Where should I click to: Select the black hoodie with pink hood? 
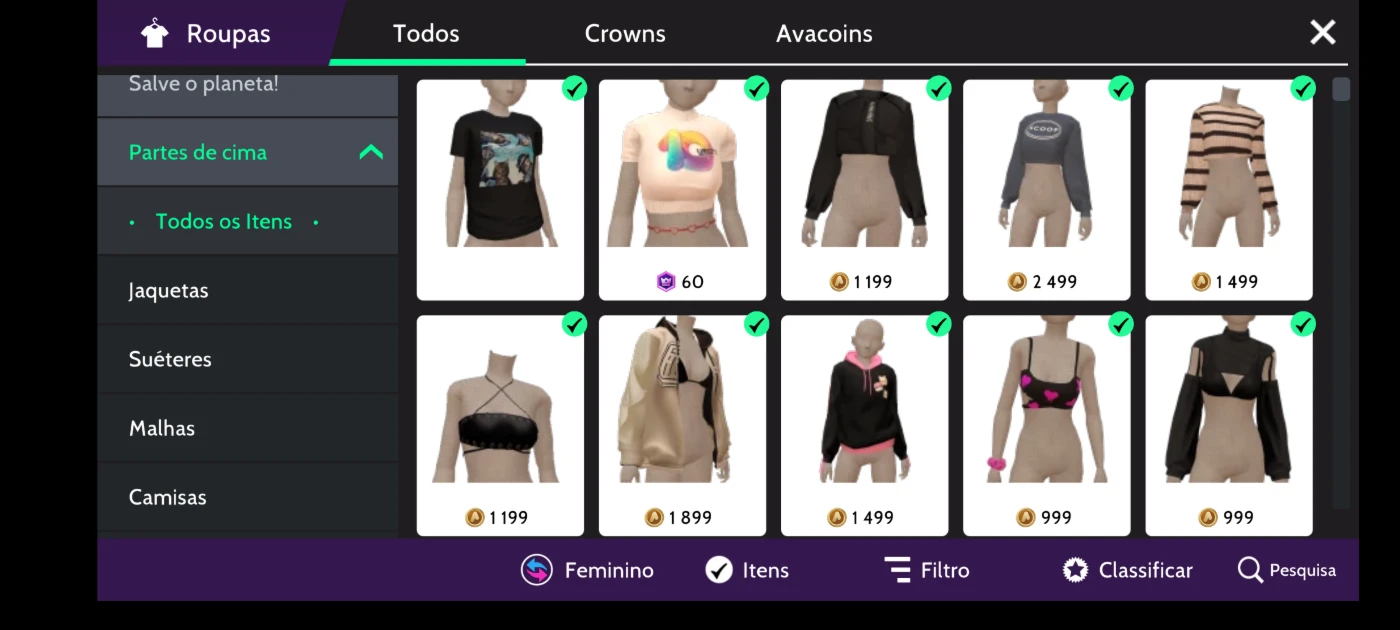865,425
